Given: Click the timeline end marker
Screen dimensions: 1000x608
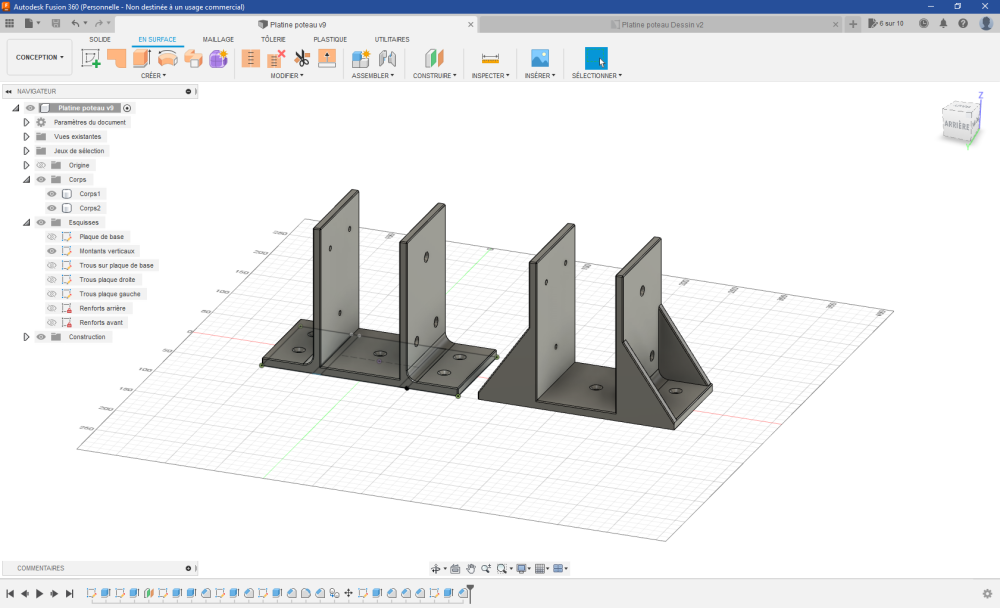Looking at the screenshot, I should (468, 592).
